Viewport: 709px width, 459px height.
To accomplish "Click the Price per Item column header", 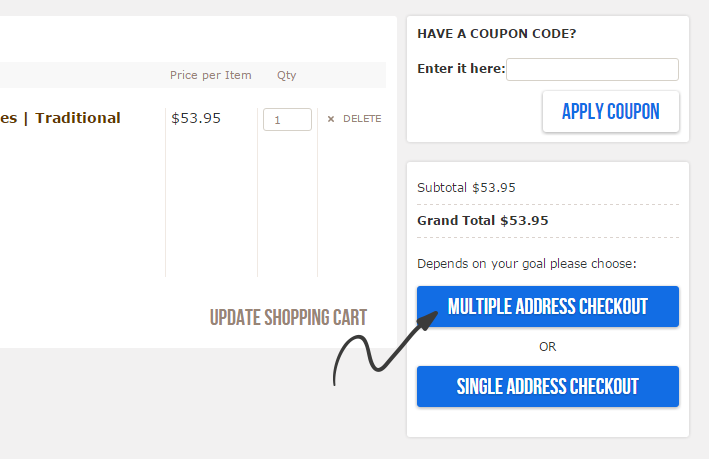I will 210,75.
